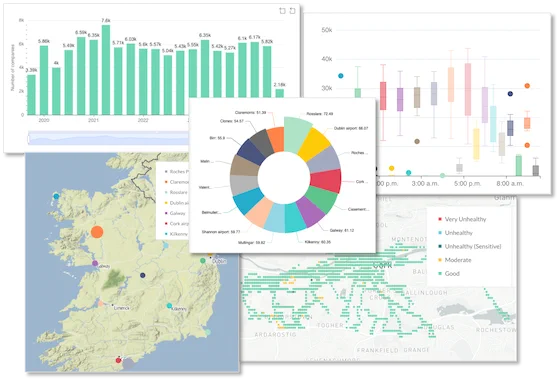Image resolution: width=560 pixels, height=380 pixels.
Task: Click the teal Kilkenny marker on the map
Action: (169, 306)
